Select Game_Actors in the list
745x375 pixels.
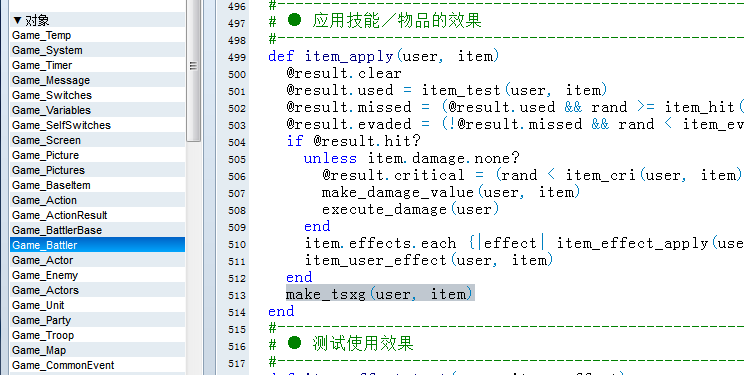tap(97, 290)
